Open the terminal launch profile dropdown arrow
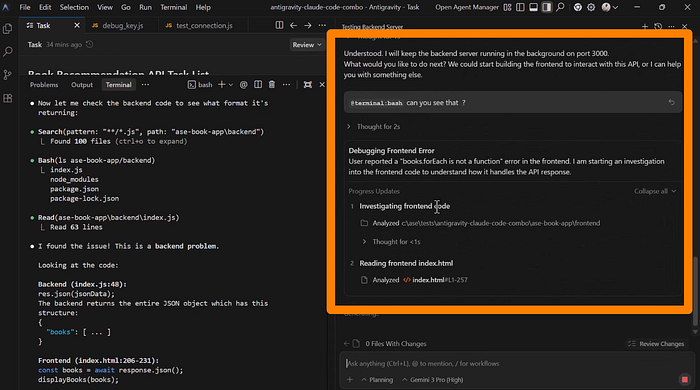Image resolution: width=700 pixels, height=390 pixels. click(x=231, y=85)
